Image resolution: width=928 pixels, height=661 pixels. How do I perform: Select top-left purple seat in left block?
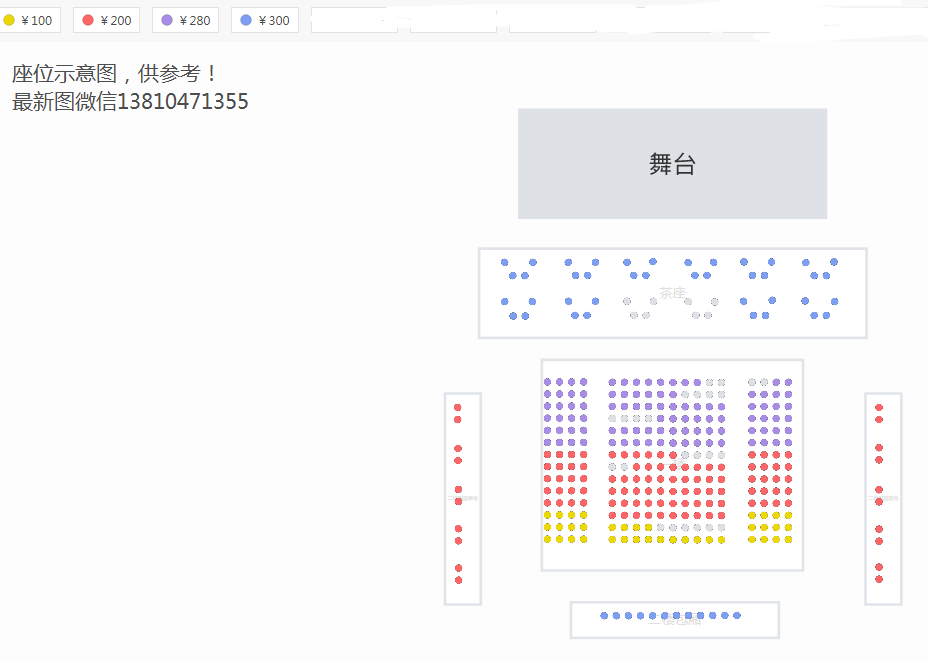pyautogui.click(x=547, y=382)
